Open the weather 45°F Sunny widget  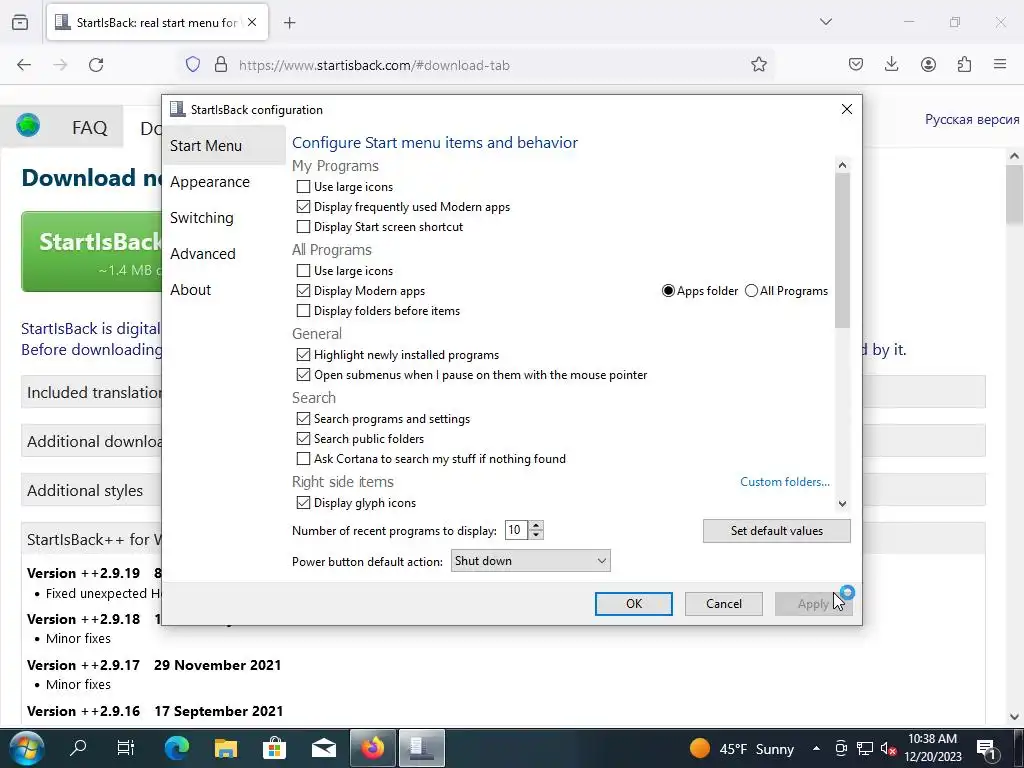(742, 749)
